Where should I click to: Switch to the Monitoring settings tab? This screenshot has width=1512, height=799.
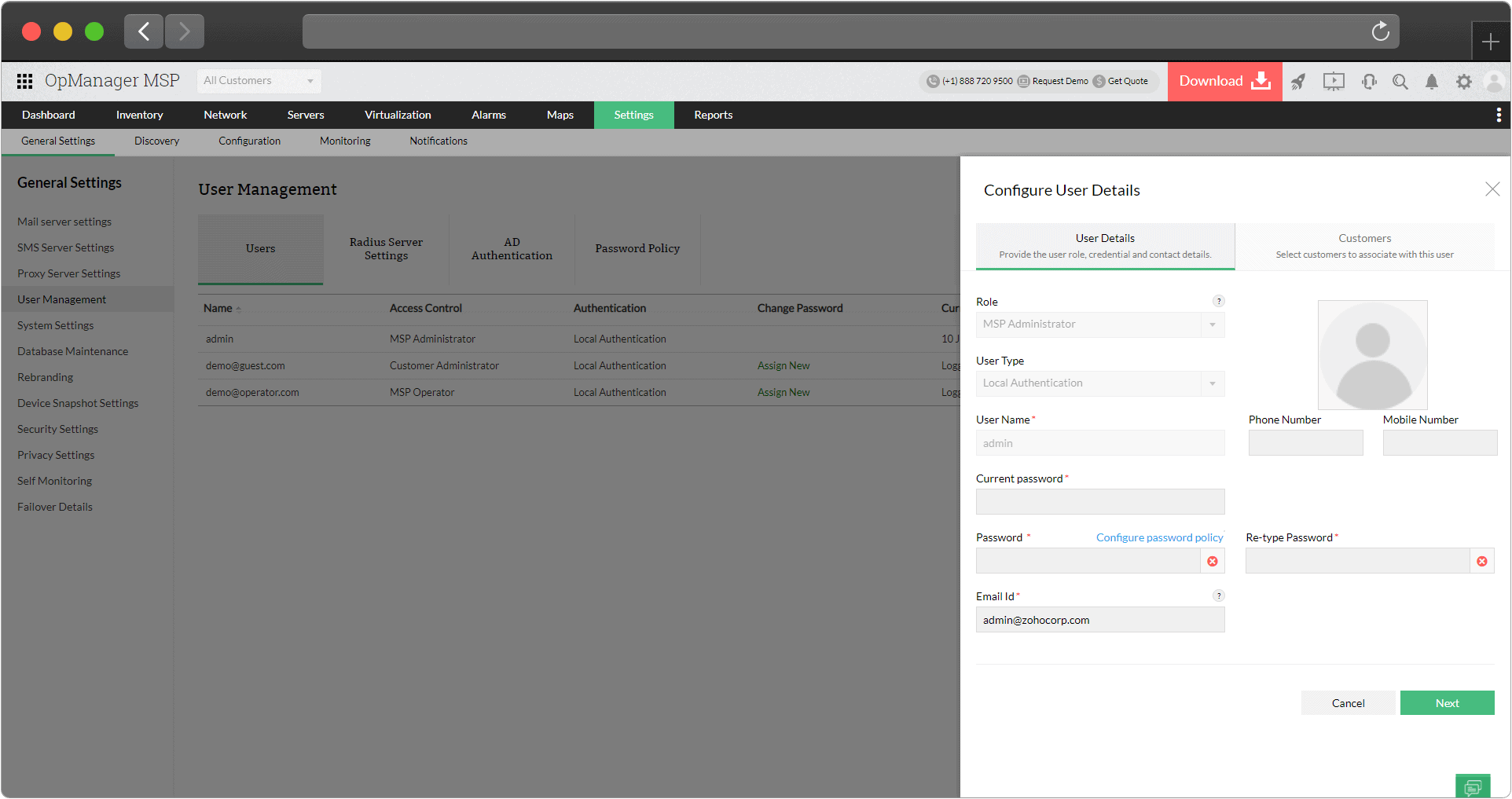345,141
